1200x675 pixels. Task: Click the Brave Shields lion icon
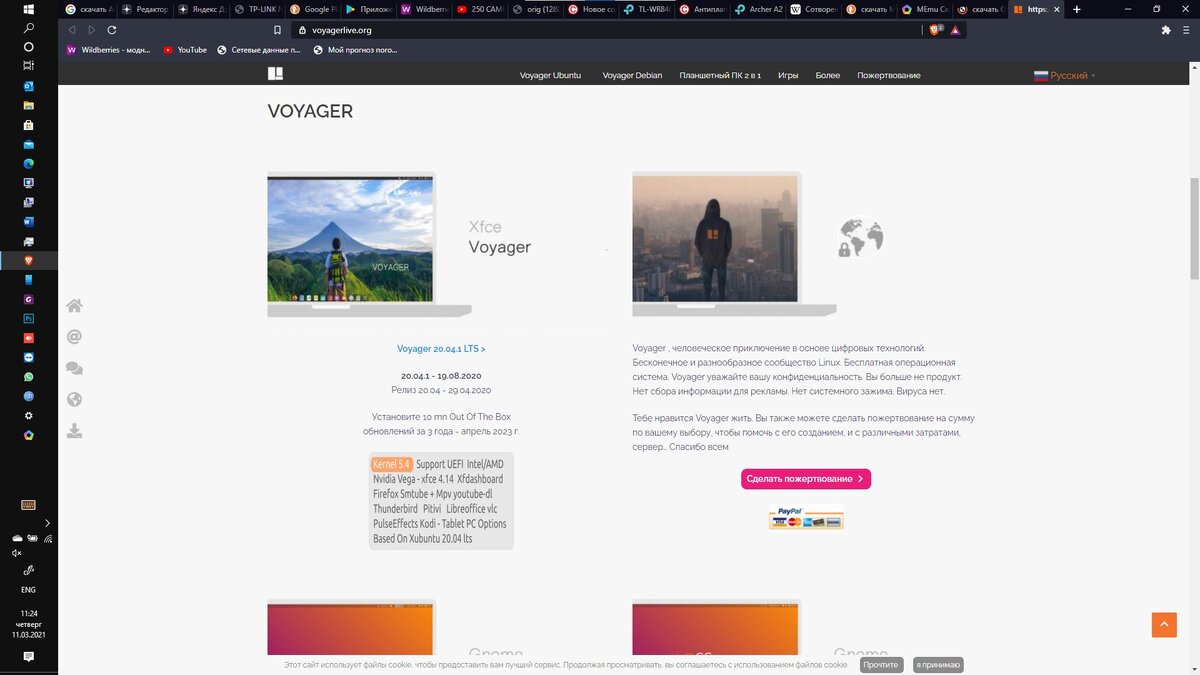pos(936,30)
